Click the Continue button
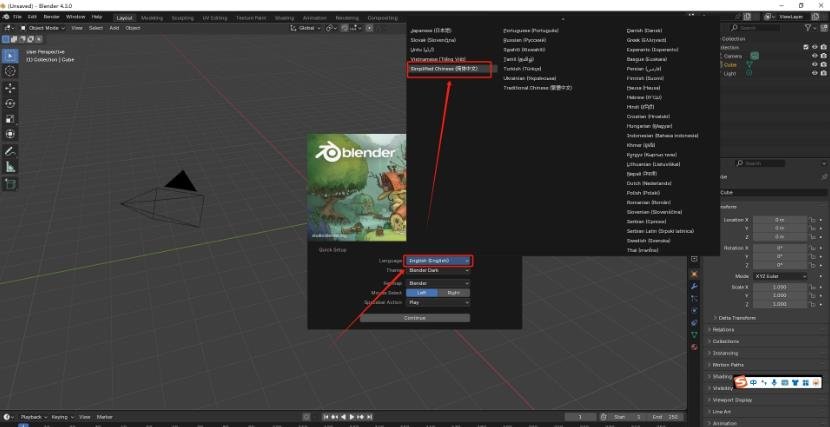 pyautogui.click(x=414, y=318)
